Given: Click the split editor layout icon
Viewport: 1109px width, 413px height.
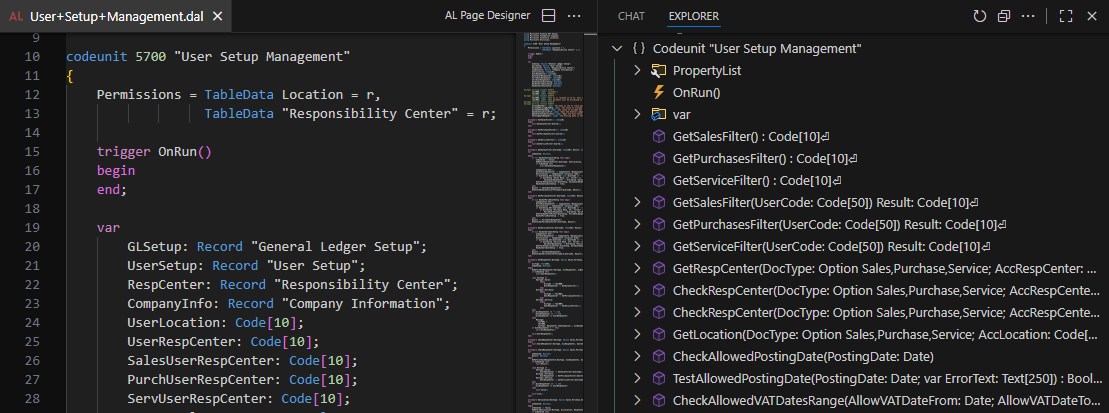Looking at the screenshot, I should 548,16.
